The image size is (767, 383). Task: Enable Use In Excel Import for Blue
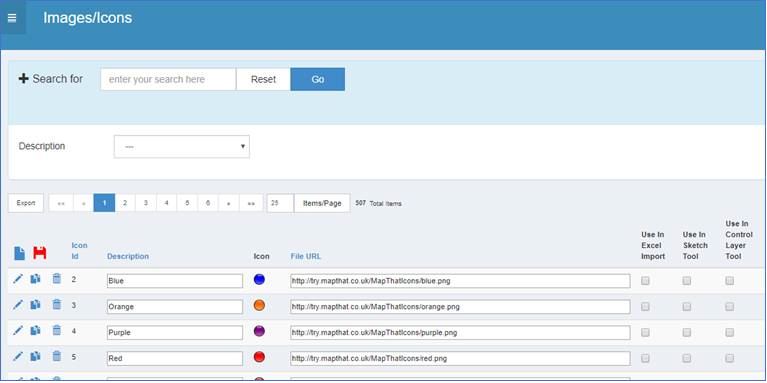click(645, 281)
